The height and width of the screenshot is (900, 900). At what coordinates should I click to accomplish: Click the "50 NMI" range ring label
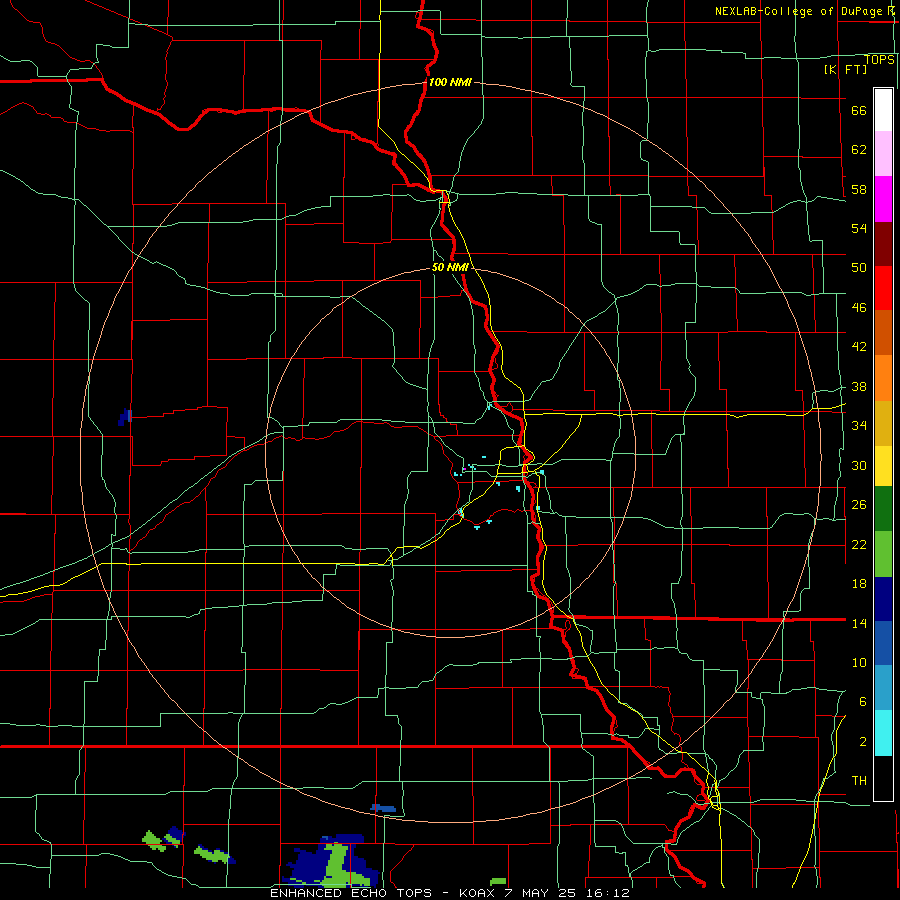point(450,267)
